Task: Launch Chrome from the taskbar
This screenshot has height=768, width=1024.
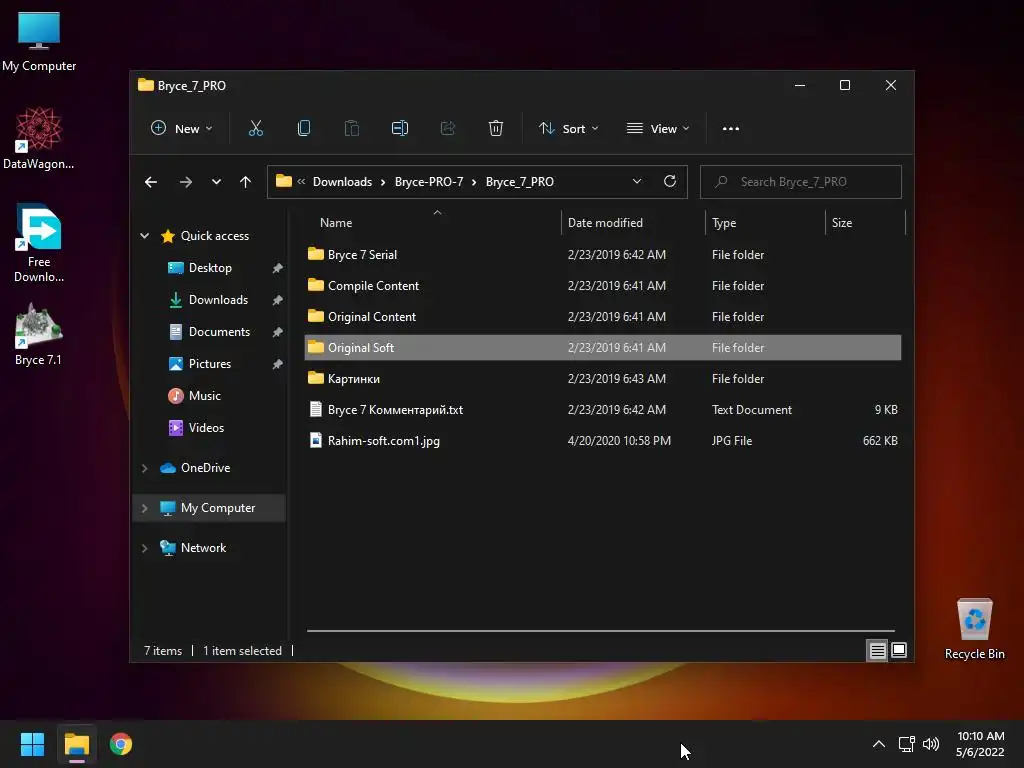Action: (x=121, y=744)
